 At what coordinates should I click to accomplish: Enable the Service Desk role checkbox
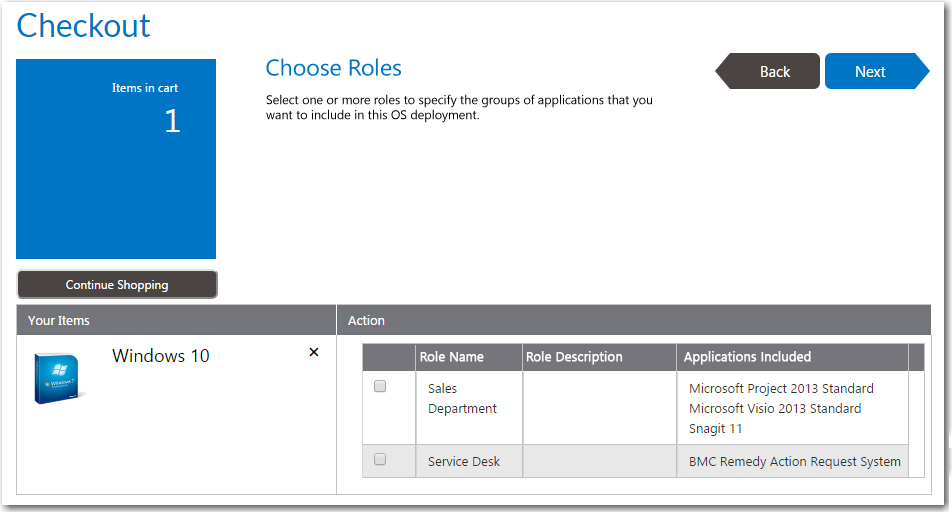point(380,459)
